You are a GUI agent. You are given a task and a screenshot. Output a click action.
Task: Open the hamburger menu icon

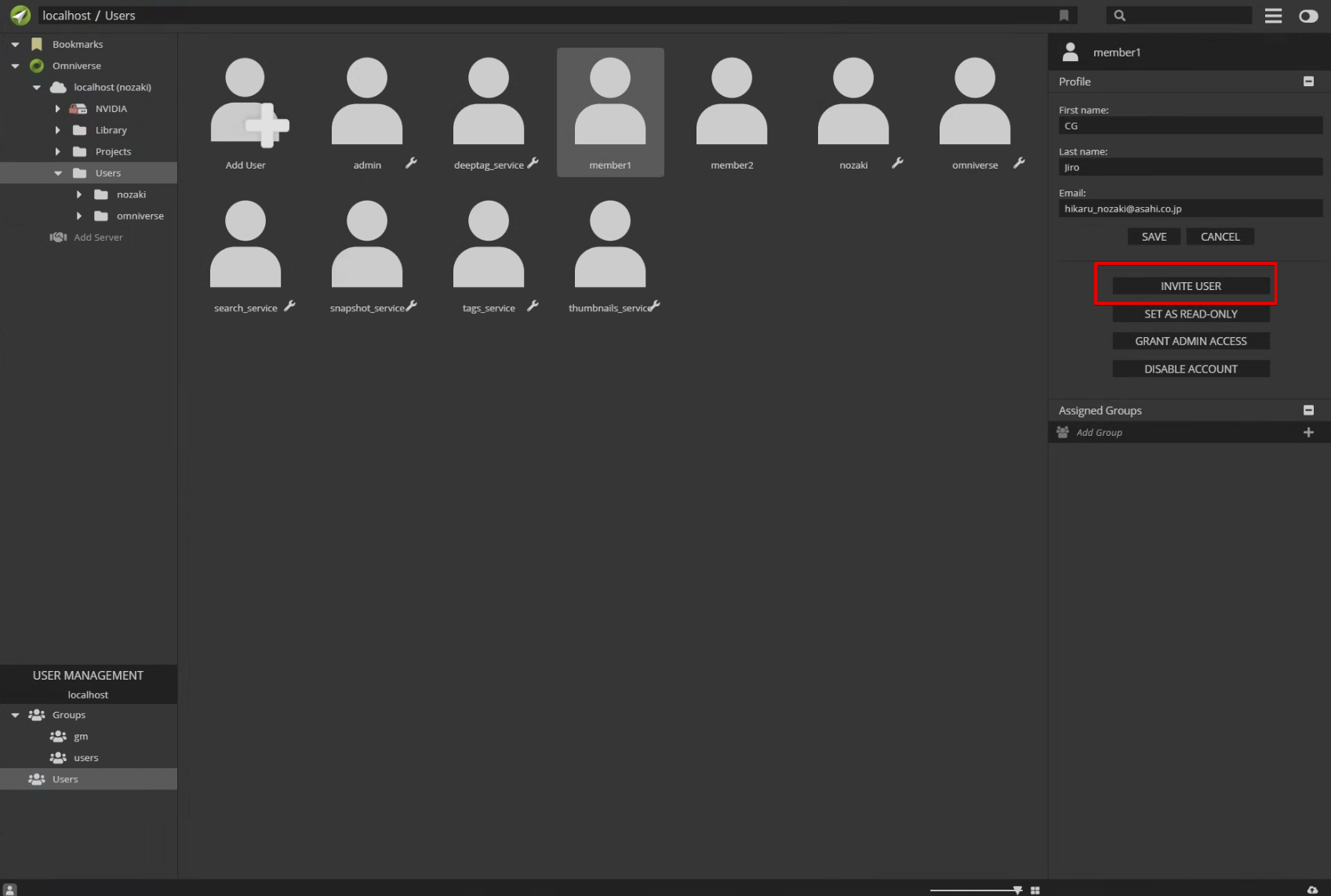tap(1273, 16)
